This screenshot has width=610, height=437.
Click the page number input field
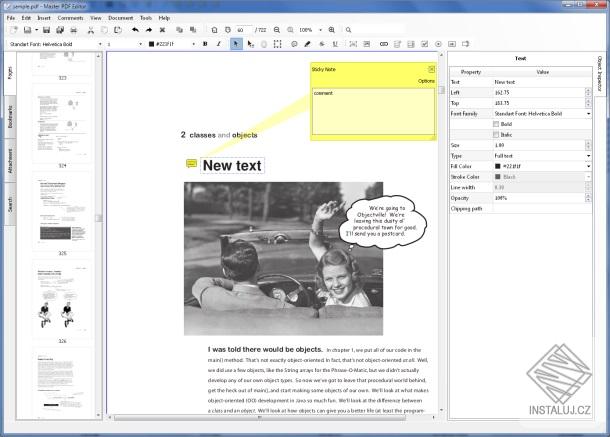point(244,30)
